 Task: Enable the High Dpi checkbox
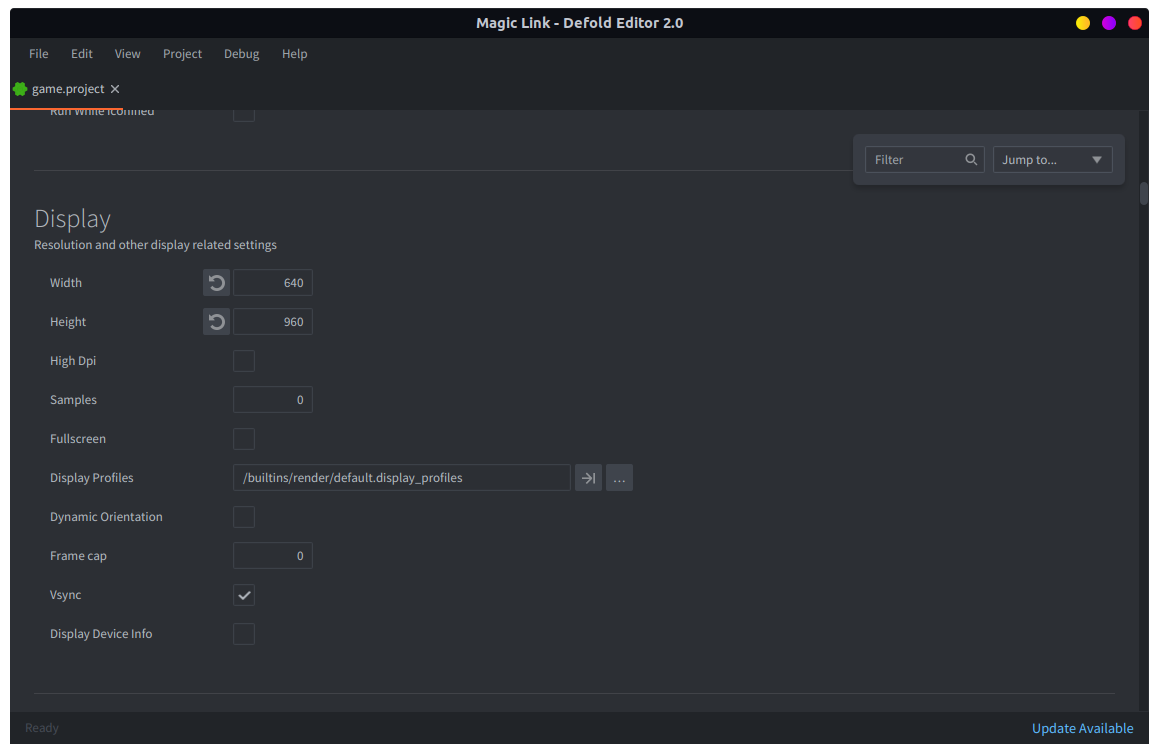[x=244, y=361]
